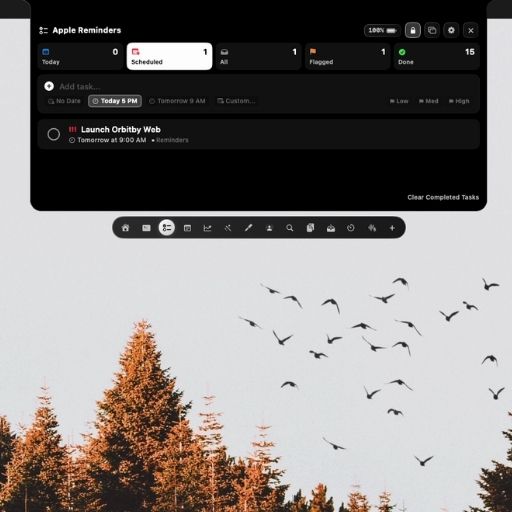Open the pen/eyedropper icon in the dock
Screen dimensions: 512x512
[x=249, y=228]
